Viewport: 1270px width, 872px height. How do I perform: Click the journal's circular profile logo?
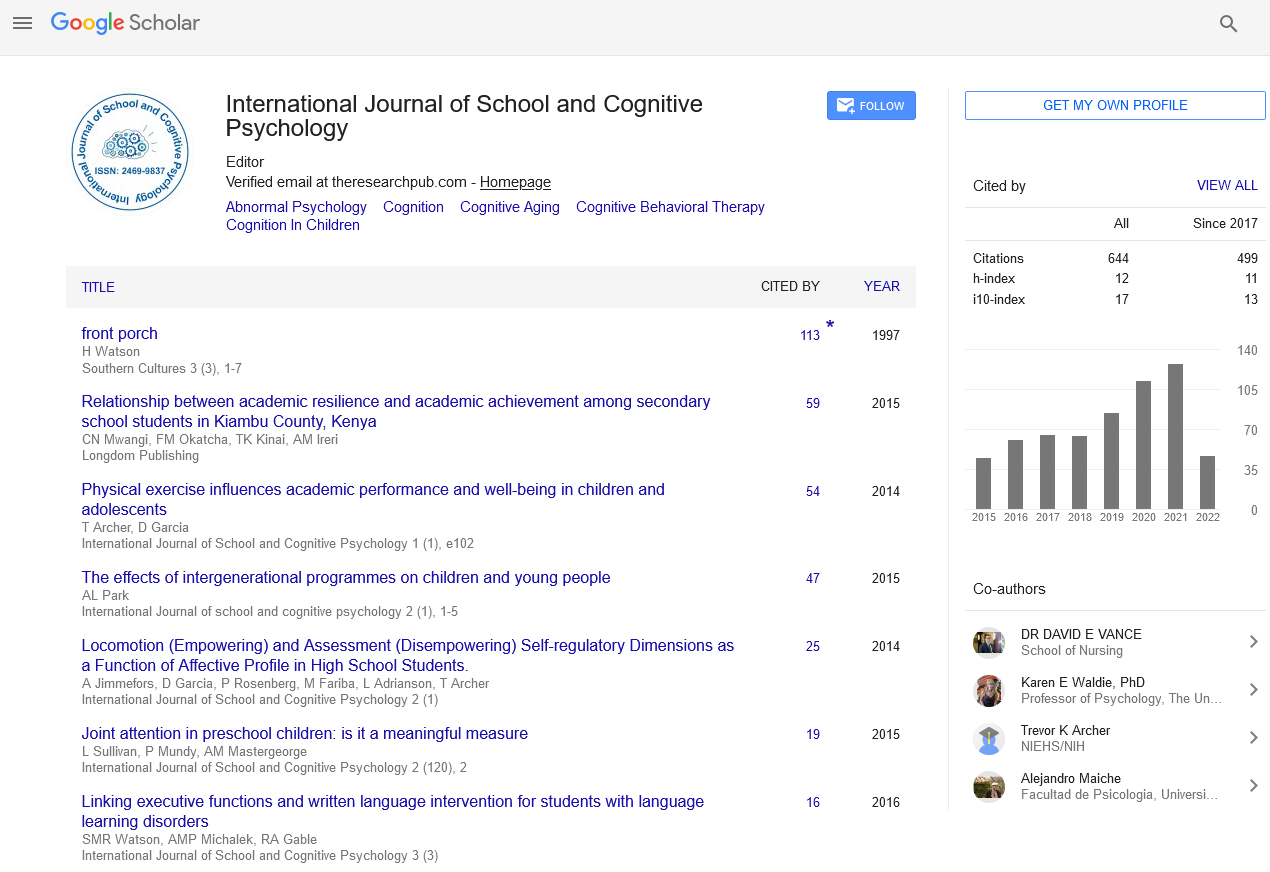[130, 152]
